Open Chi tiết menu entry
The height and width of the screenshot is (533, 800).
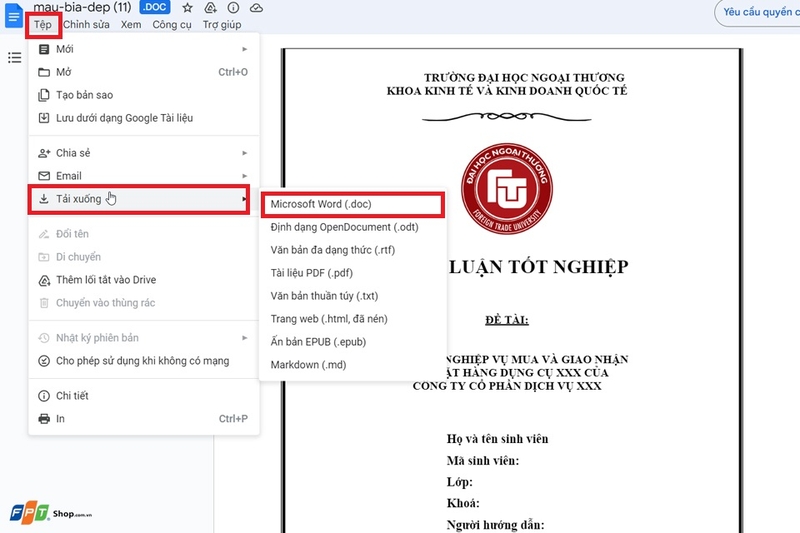click(144, 396)
